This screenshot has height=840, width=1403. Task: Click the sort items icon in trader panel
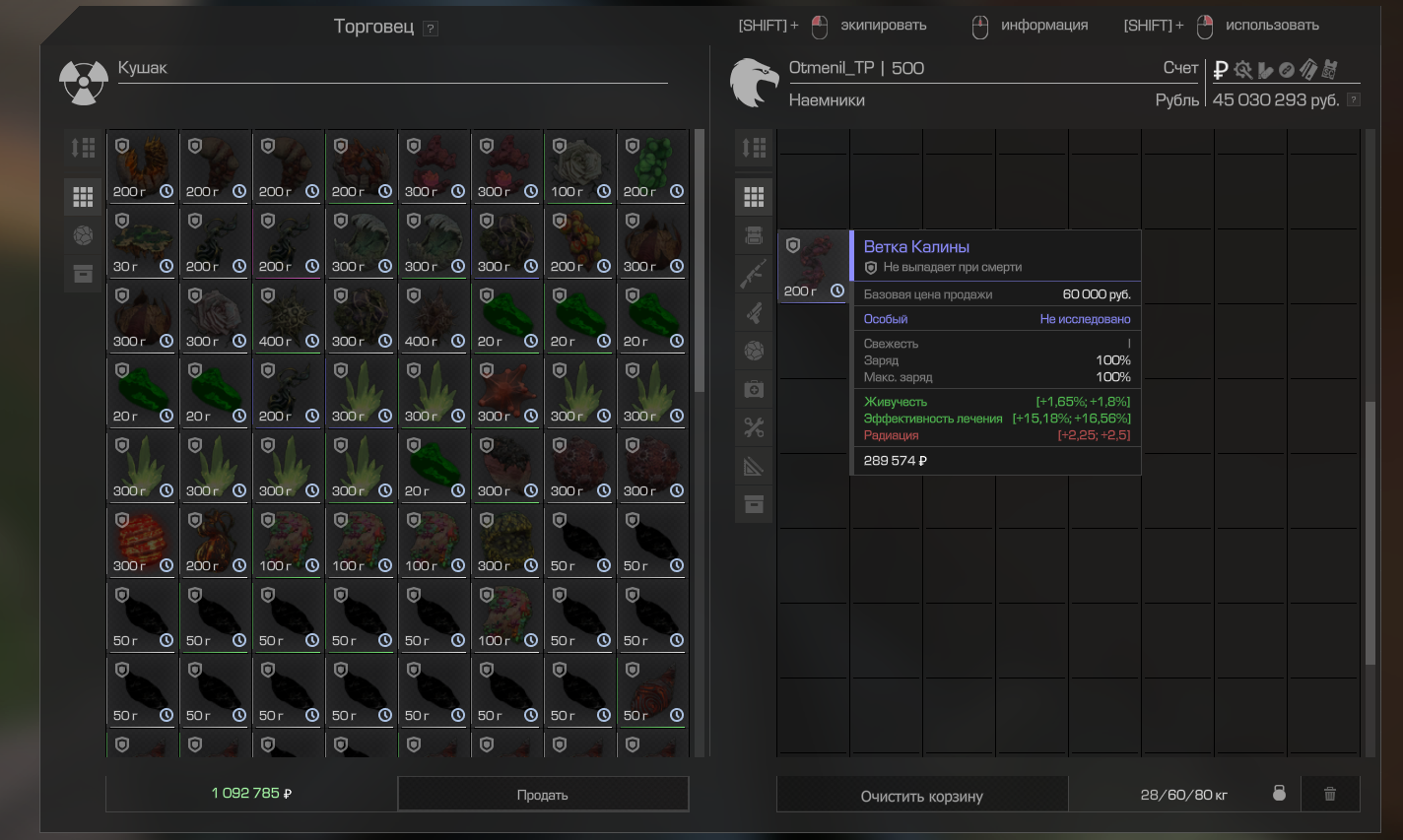click(83, 148)
